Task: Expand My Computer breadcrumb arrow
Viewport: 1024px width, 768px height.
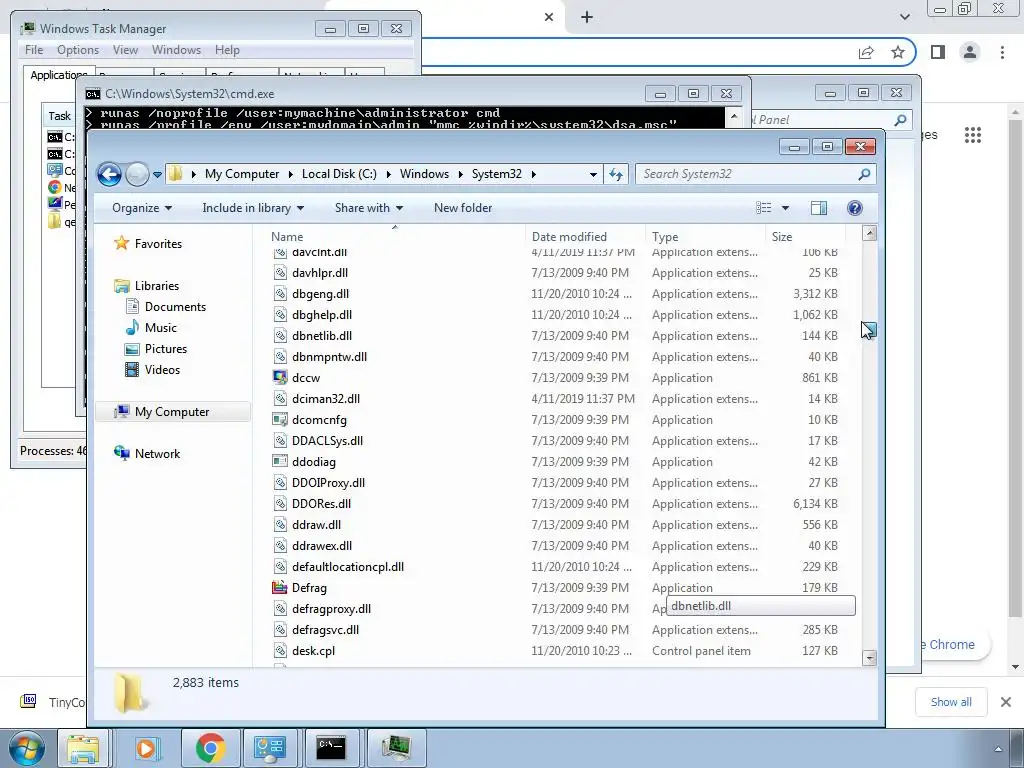Action: coord(289,174)
